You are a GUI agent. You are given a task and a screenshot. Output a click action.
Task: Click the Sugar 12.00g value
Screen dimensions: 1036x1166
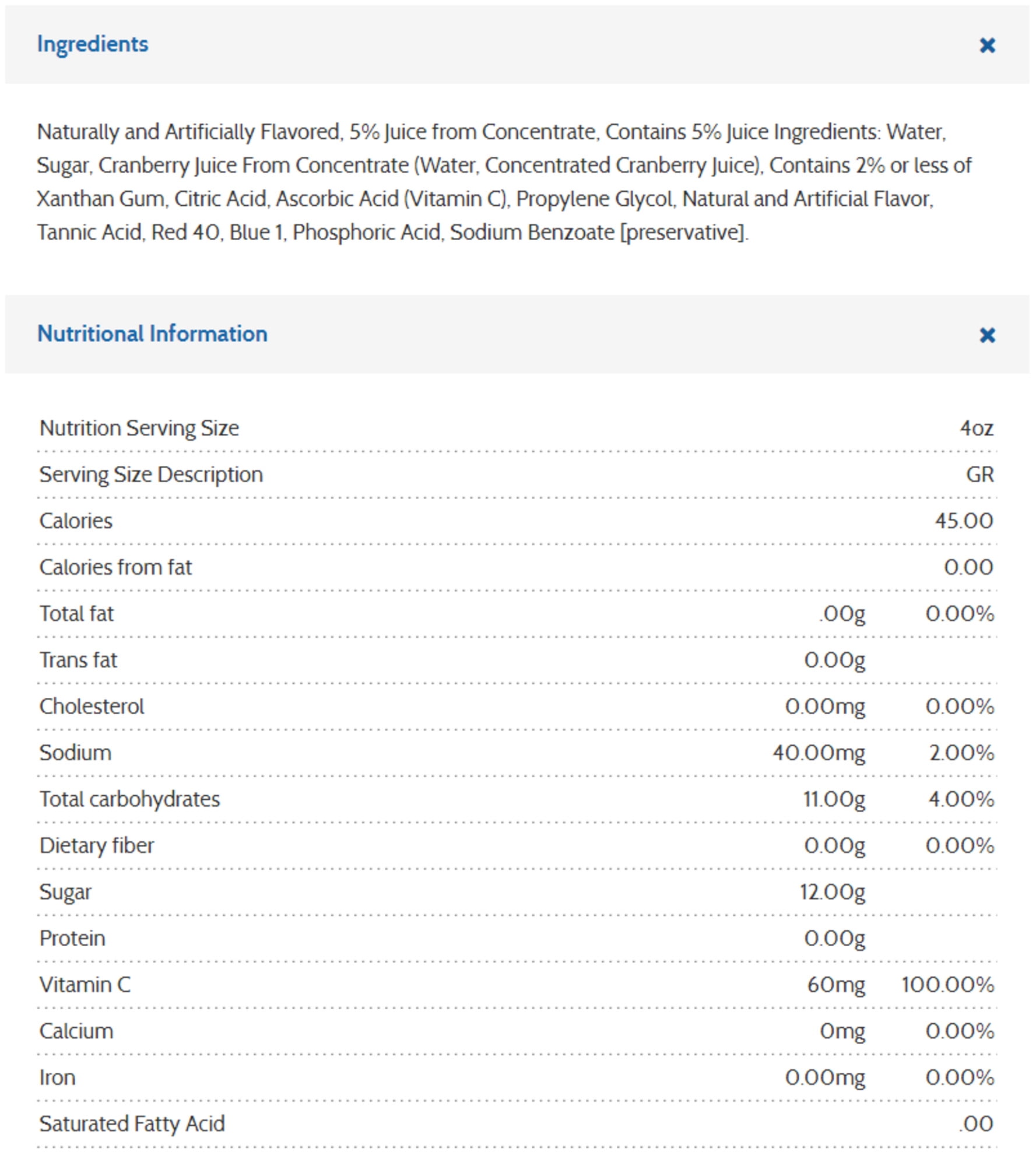832,892
